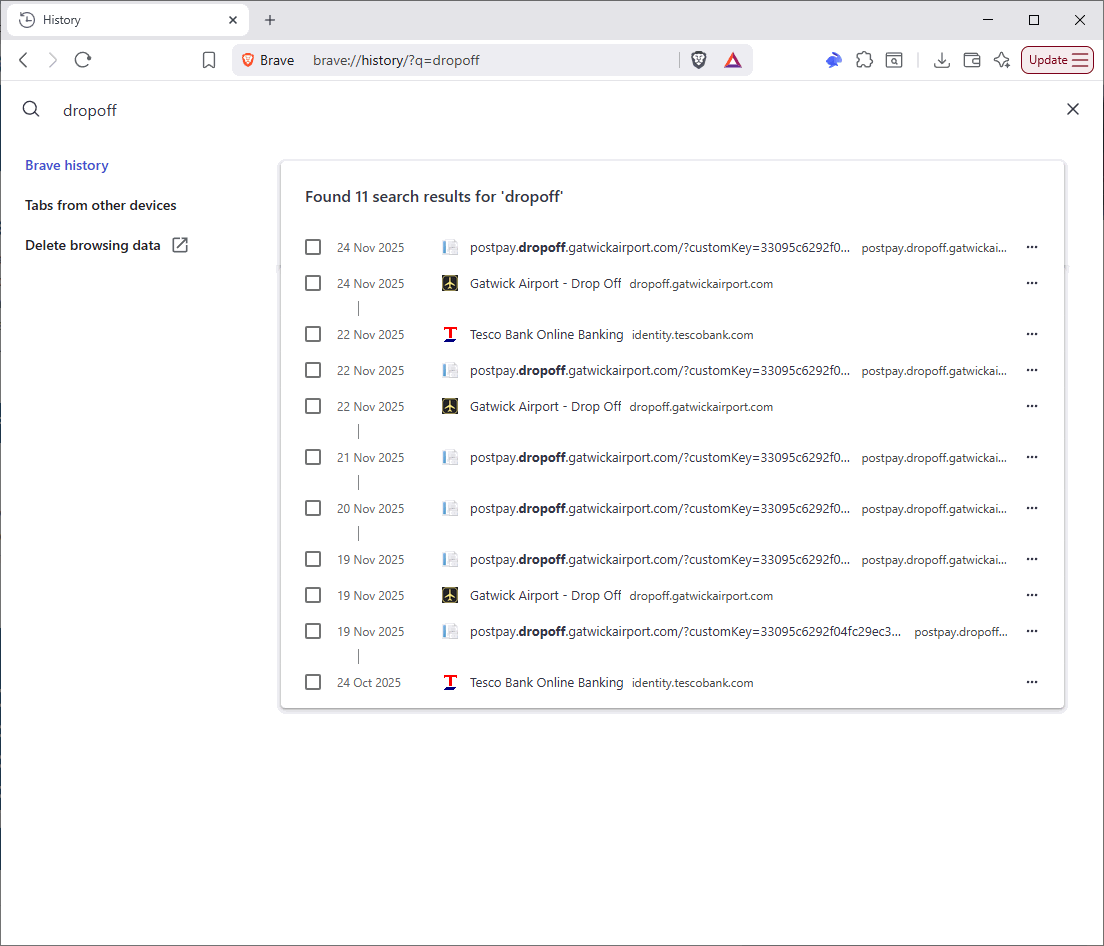Bookmark this page using the bookmark icon

click(209, 60)
